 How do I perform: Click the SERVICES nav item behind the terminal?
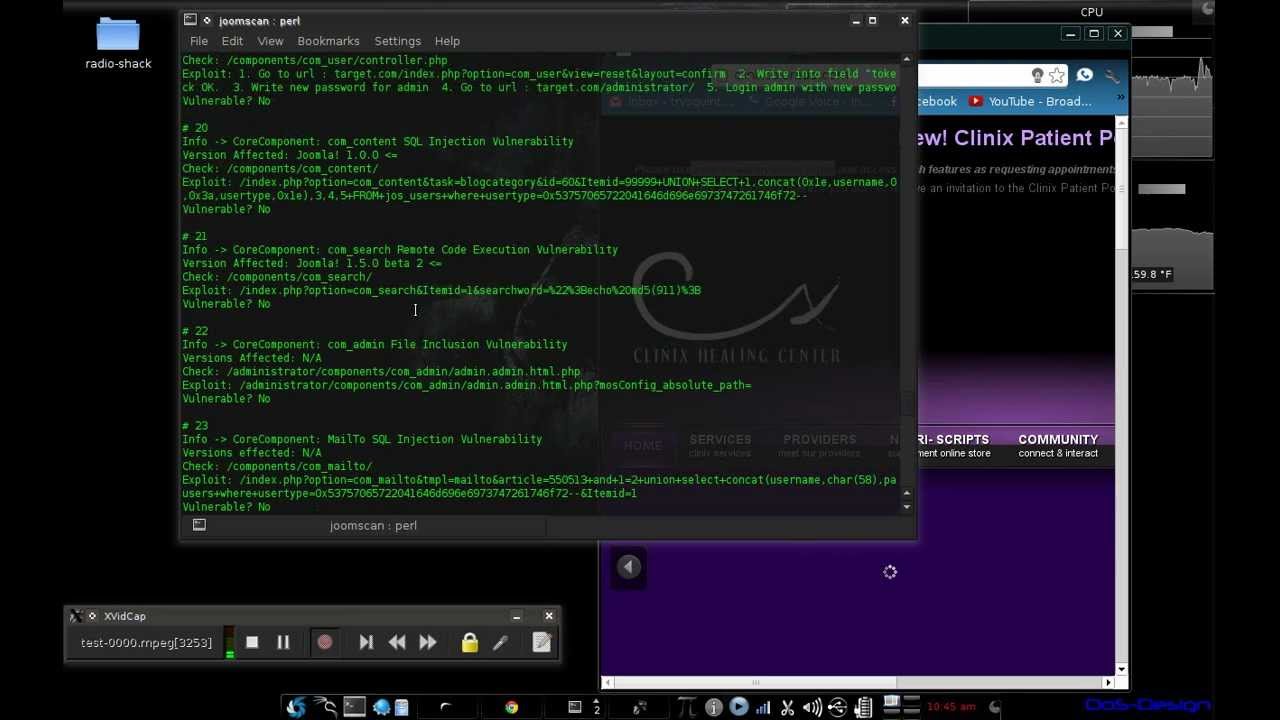720,446
